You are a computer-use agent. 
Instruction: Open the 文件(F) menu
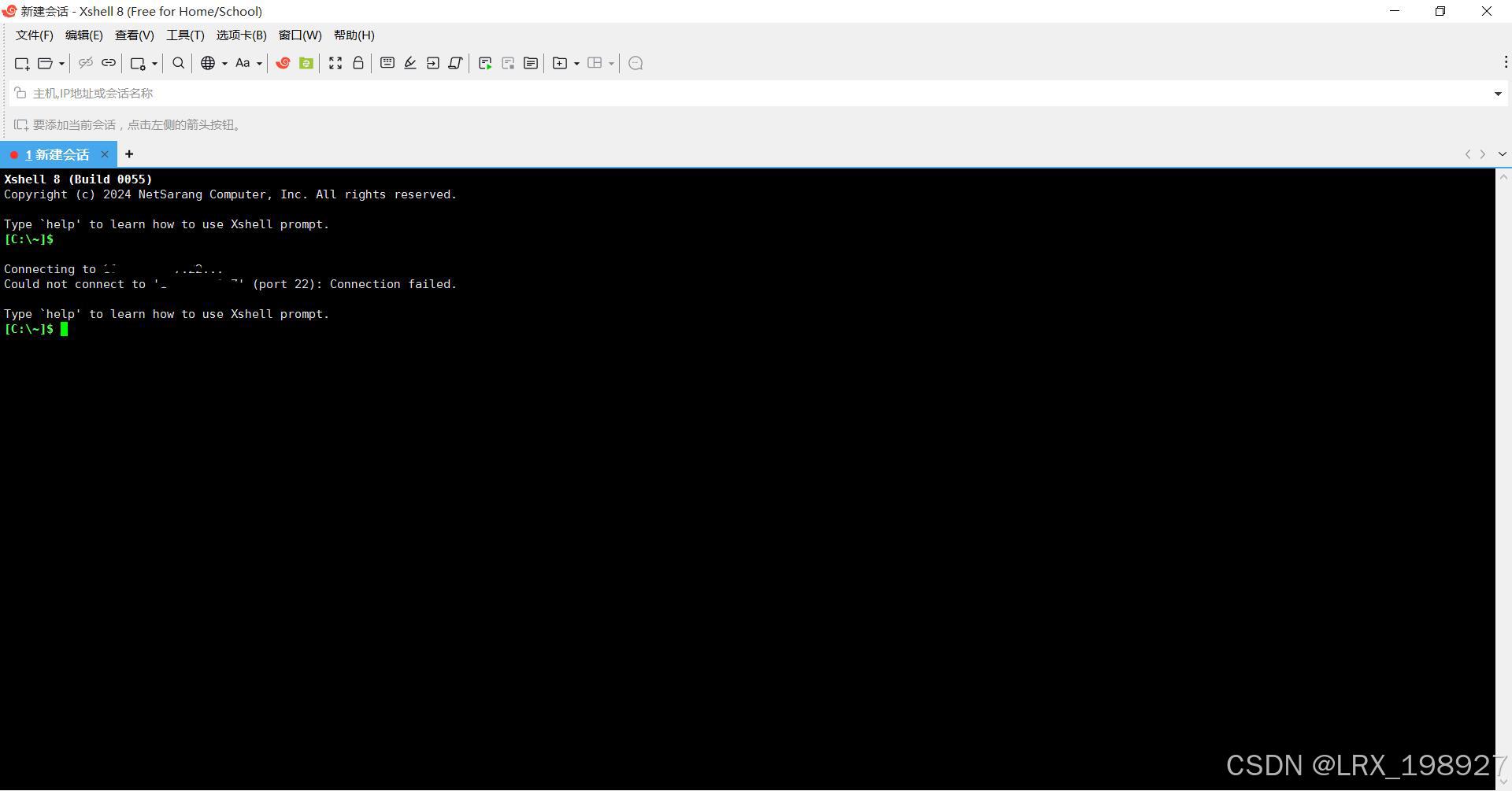point(35,35)
